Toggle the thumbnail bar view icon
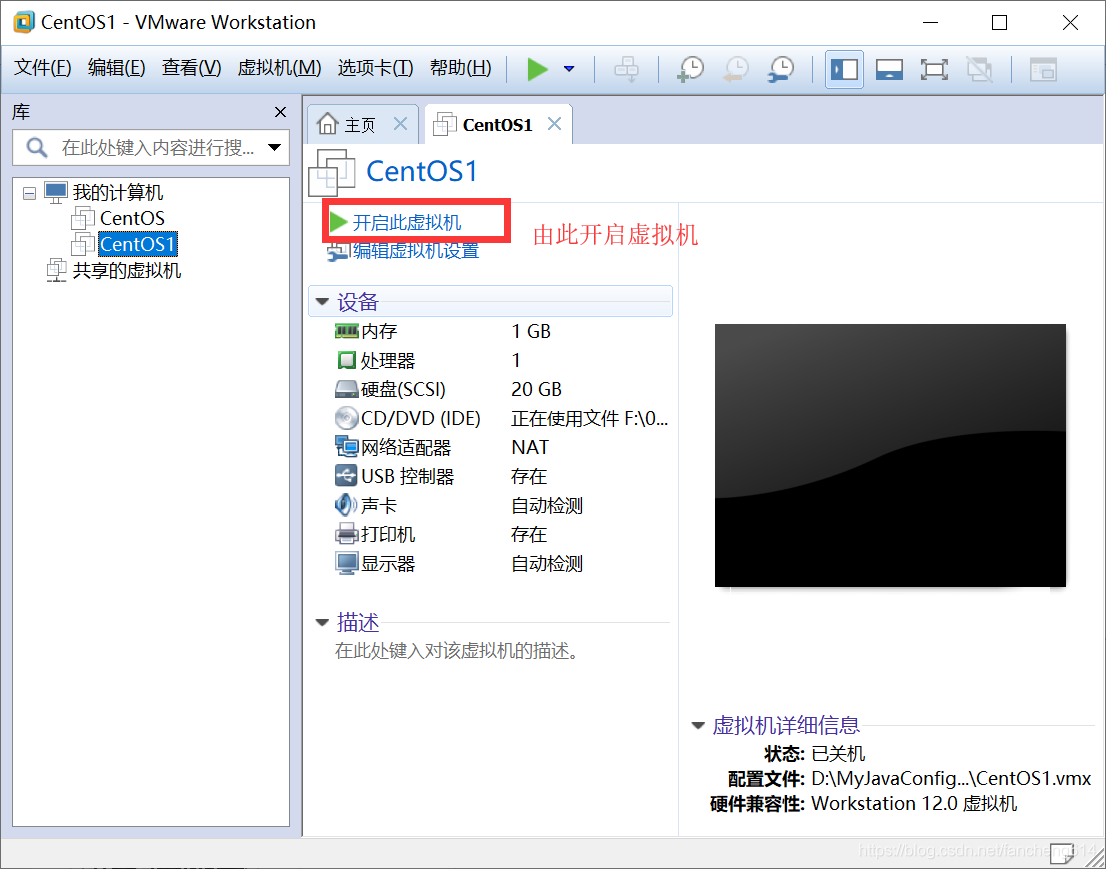The height and width of the screenshot is (869, 1106). (x=889, y=69)
